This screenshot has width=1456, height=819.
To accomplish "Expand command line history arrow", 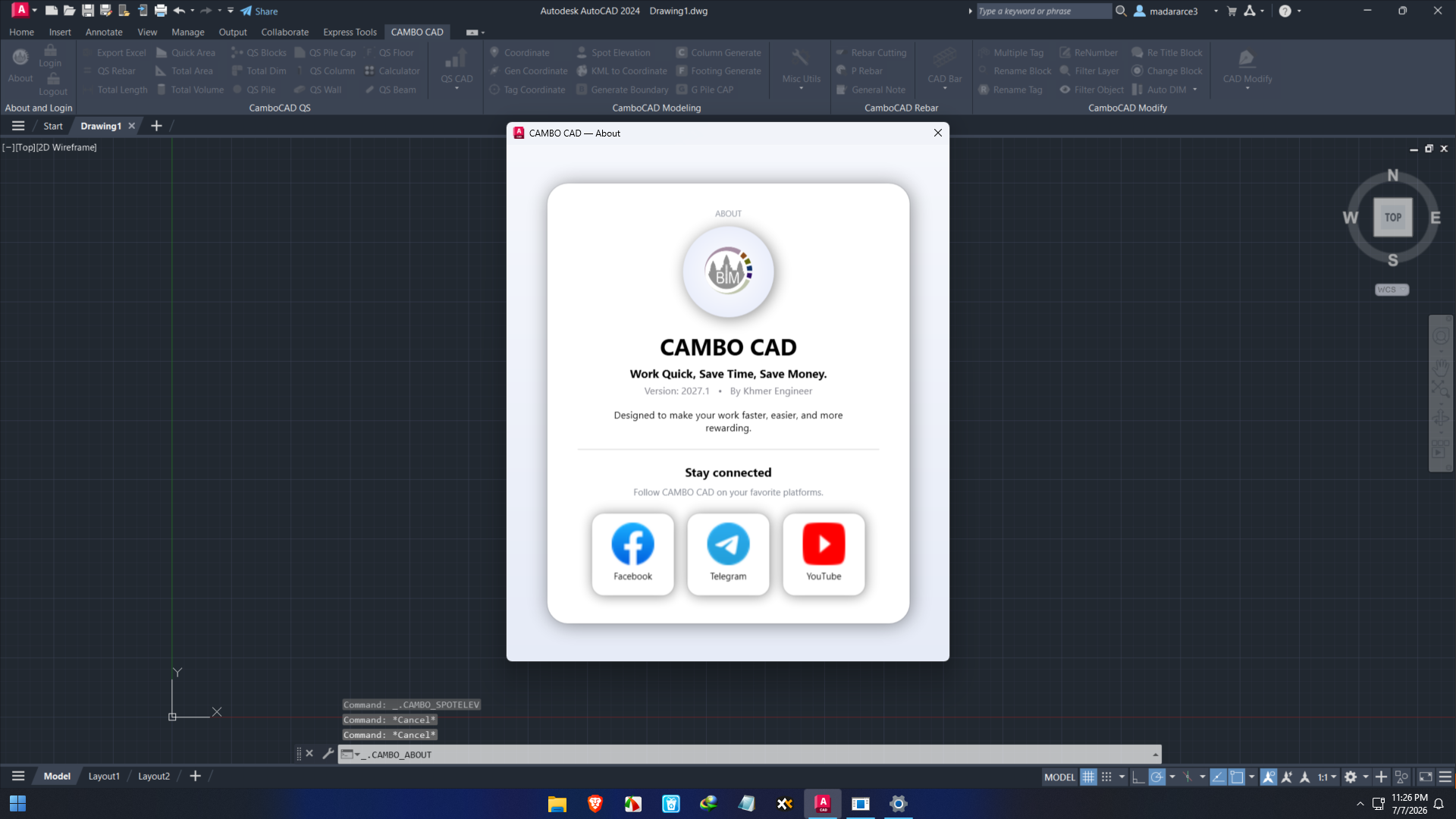I will point(1155,755).
